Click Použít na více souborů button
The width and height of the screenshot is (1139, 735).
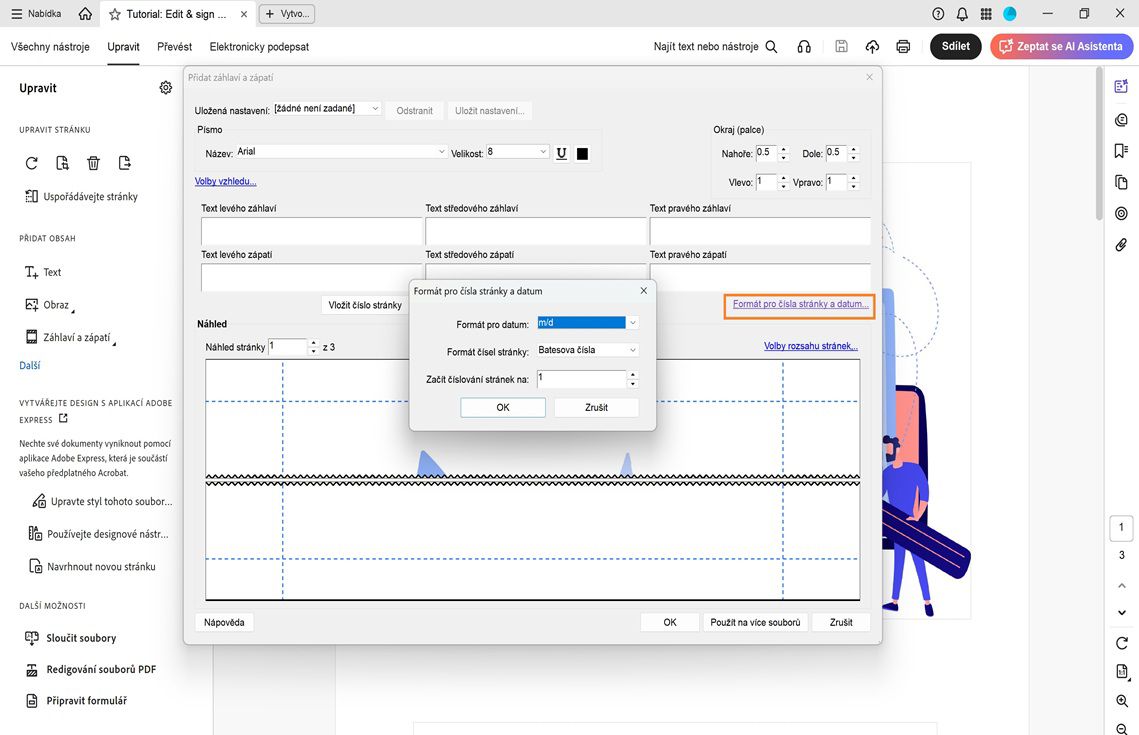(x=755, y=621)
